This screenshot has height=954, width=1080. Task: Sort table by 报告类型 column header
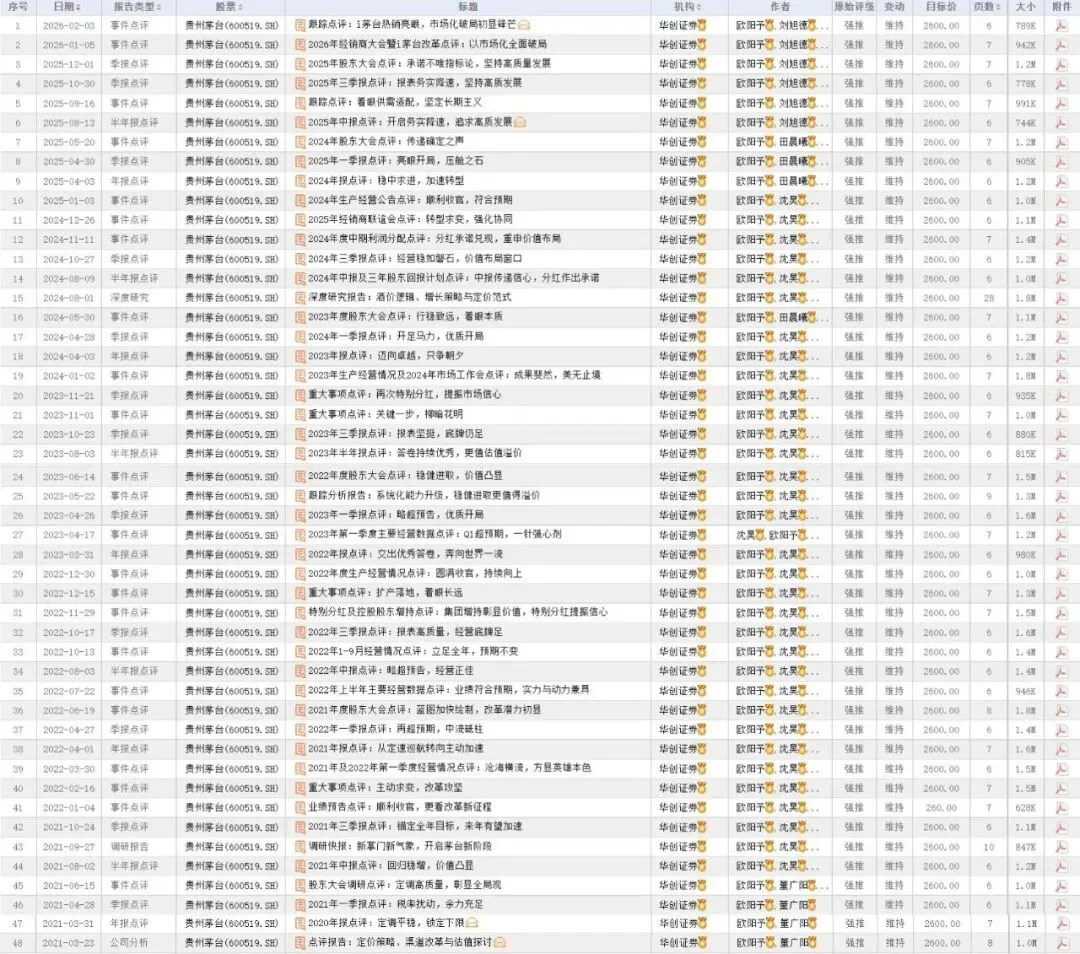(137, 7)
